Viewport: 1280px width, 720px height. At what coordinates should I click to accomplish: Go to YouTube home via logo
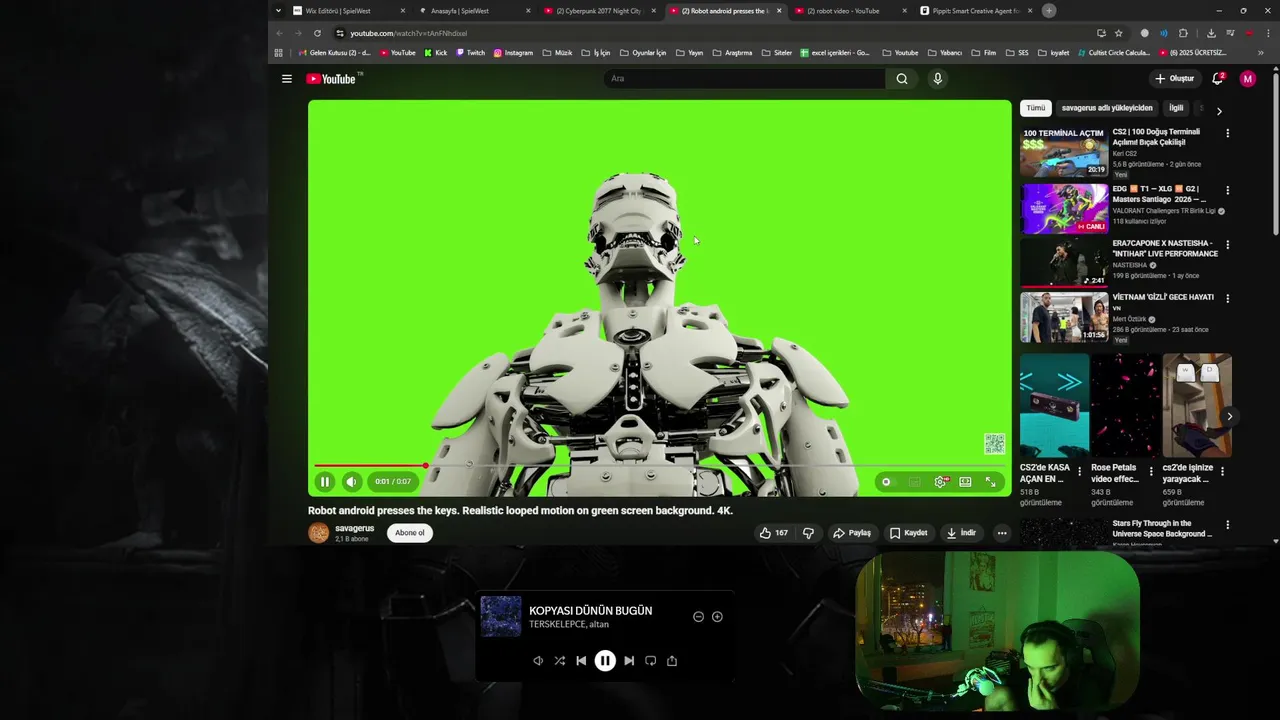click(333, 79)
